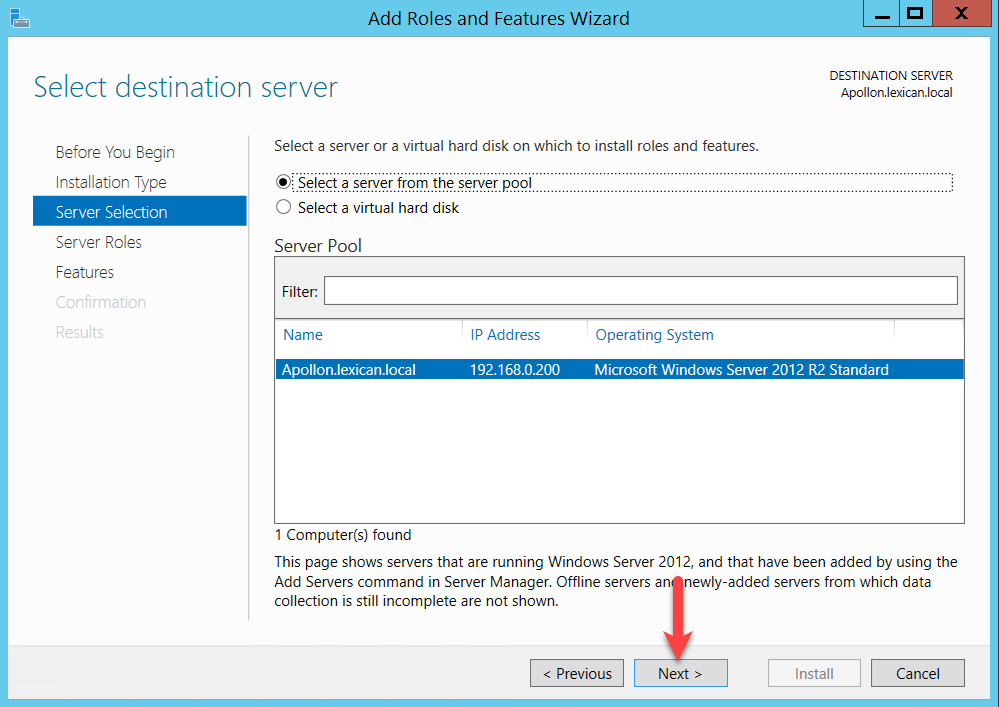Select Server Selection in the left navigation
Viewport: 999px width, 707px height.
111,212
